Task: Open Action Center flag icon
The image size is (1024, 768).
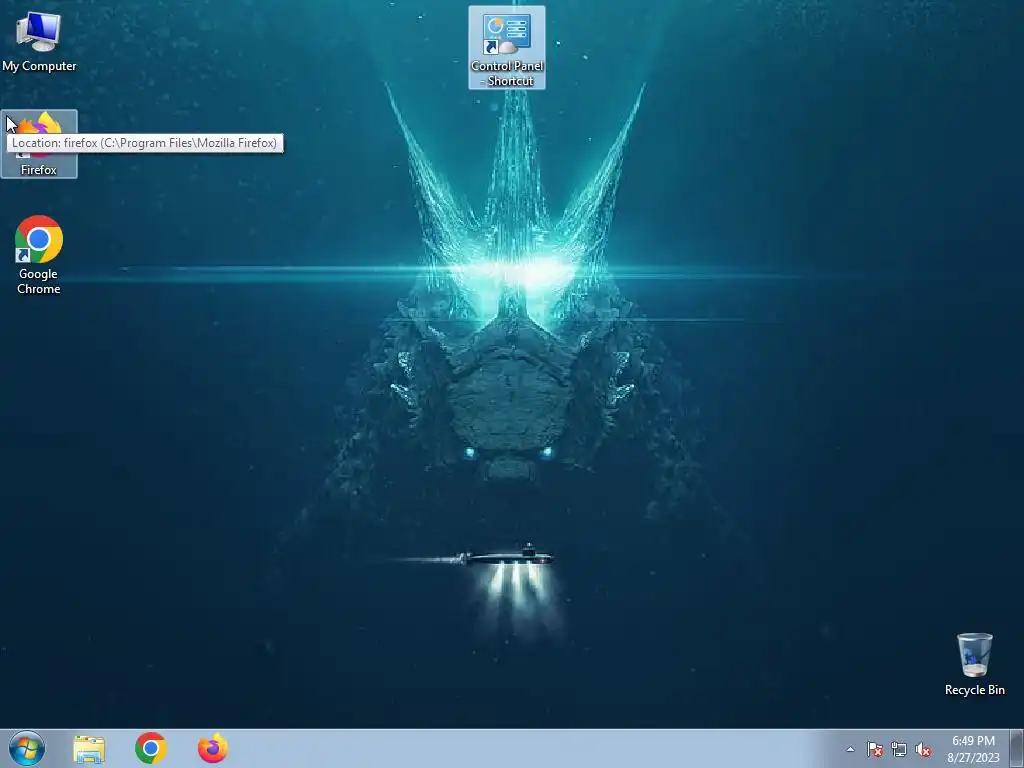Action: tap(875, 749)
